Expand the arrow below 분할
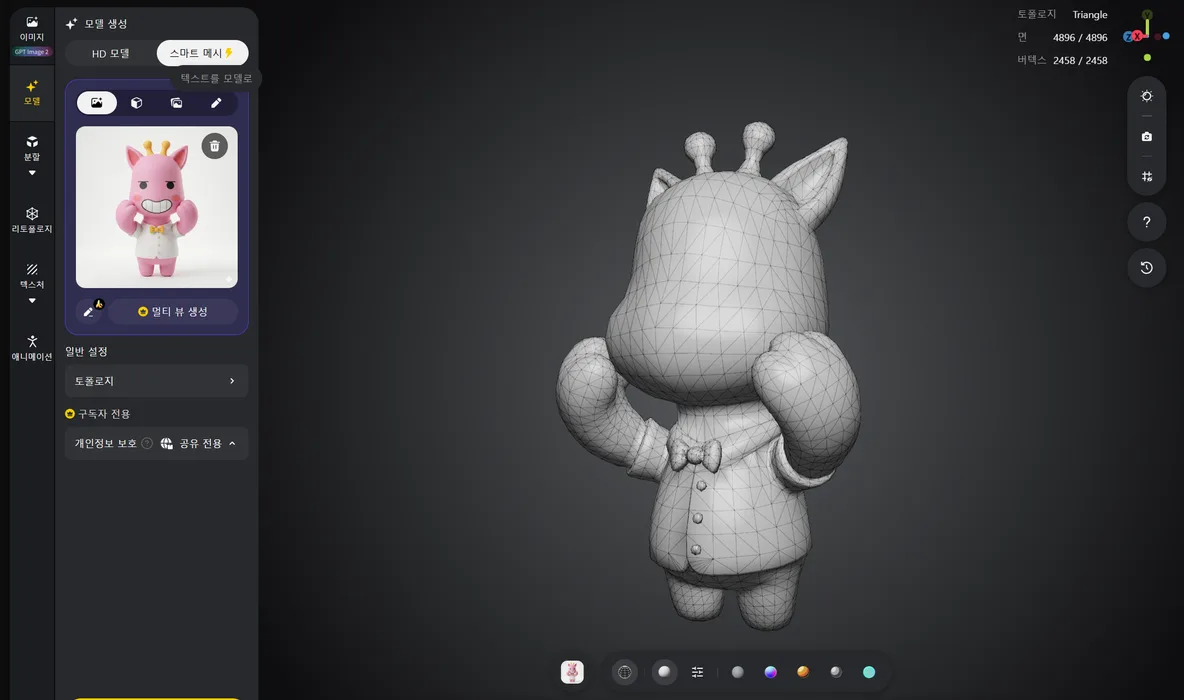Screen dimensions: 1184x700 point(32,173)
